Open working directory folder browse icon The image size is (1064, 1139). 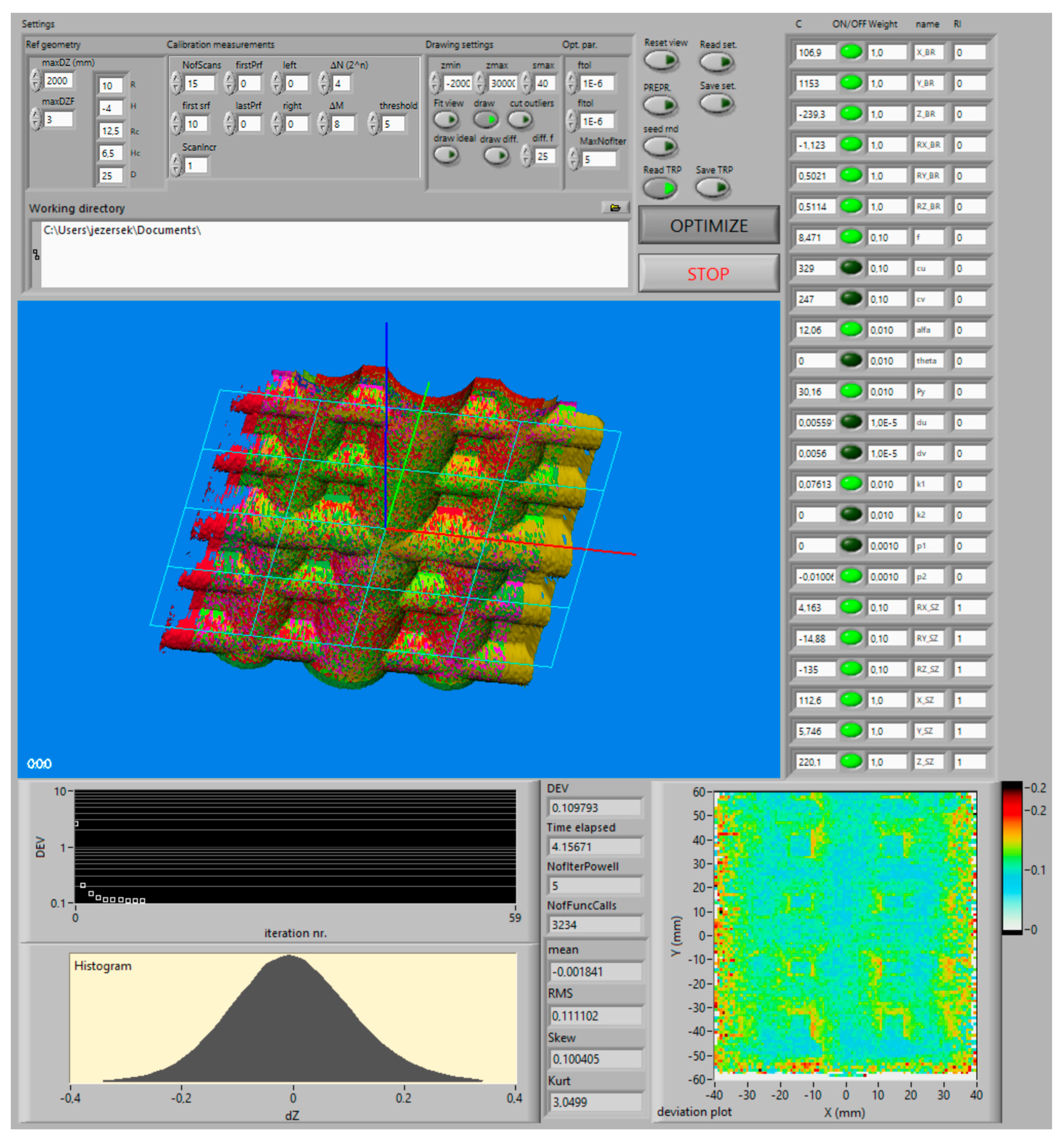[615, 207]
